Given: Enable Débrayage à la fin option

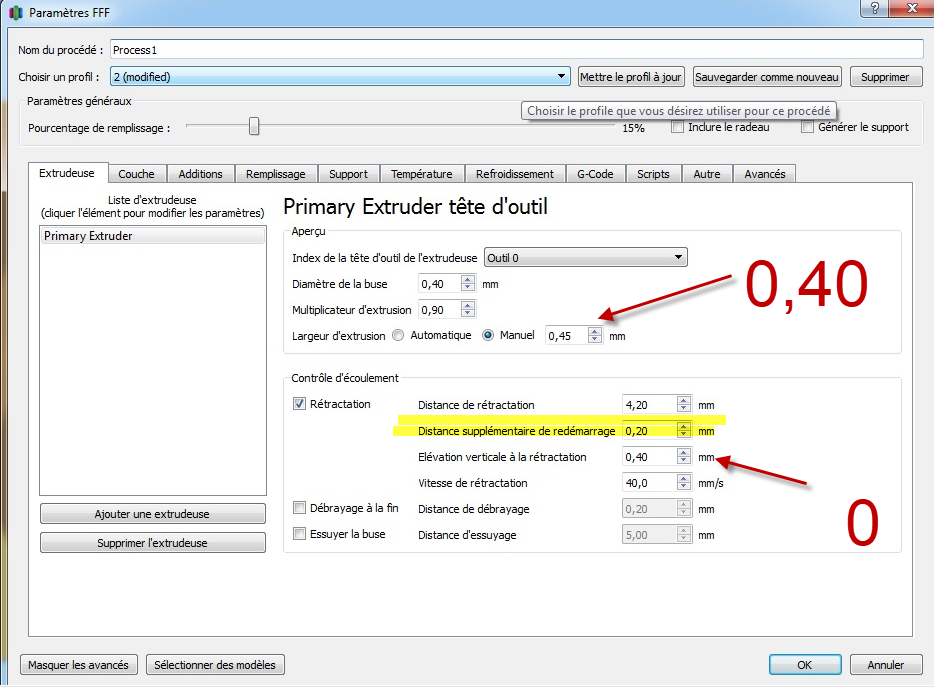Looking at the screenshot, I should [x=300, y=508].
